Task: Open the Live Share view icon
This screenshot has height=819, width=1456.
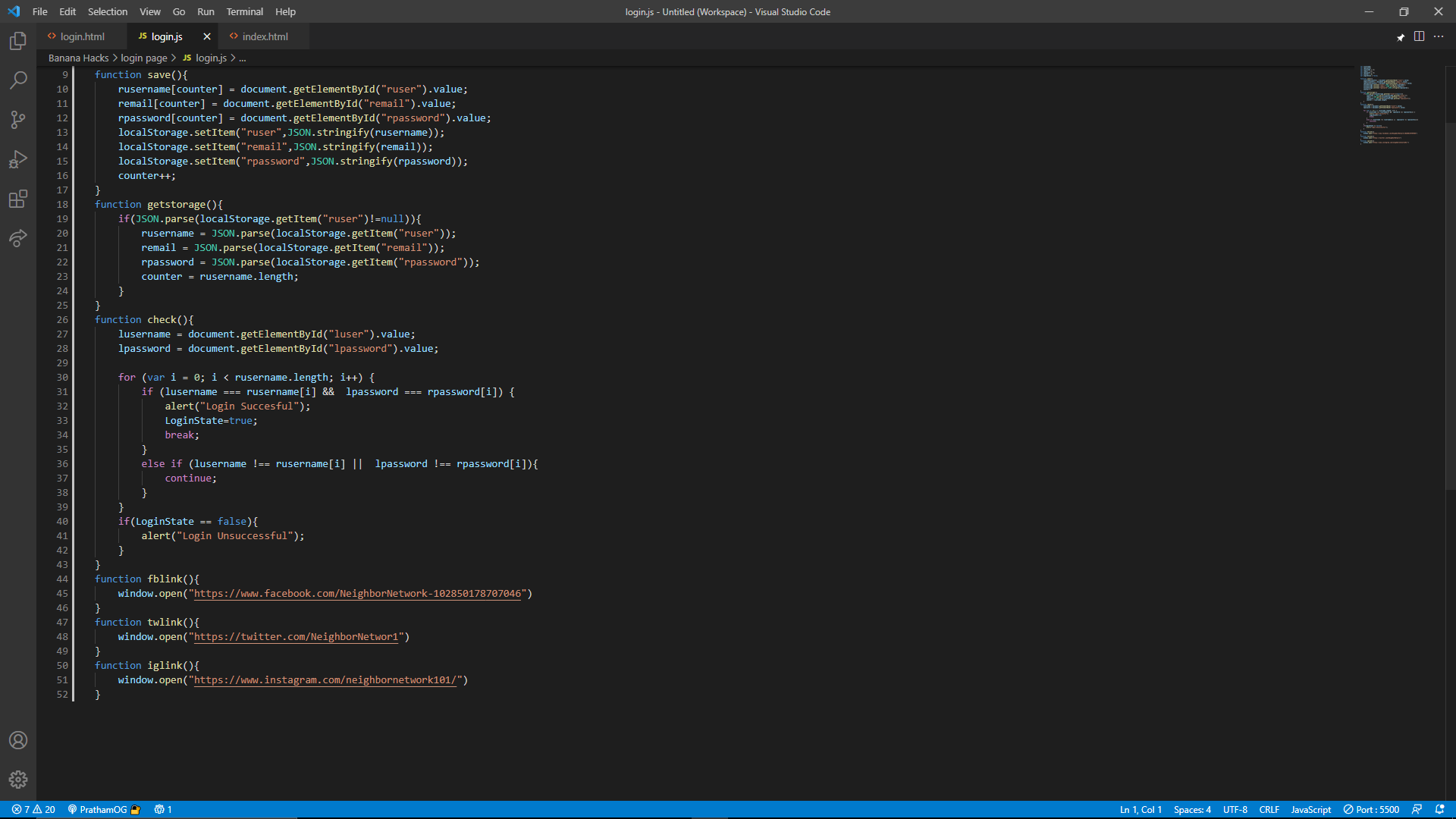Action: 18,238
